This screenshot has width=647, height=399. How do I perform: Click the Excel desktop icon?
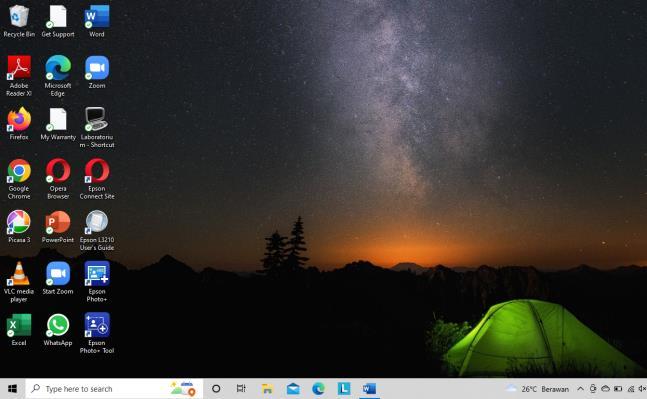pyautogui.click(x=19, y=330)
